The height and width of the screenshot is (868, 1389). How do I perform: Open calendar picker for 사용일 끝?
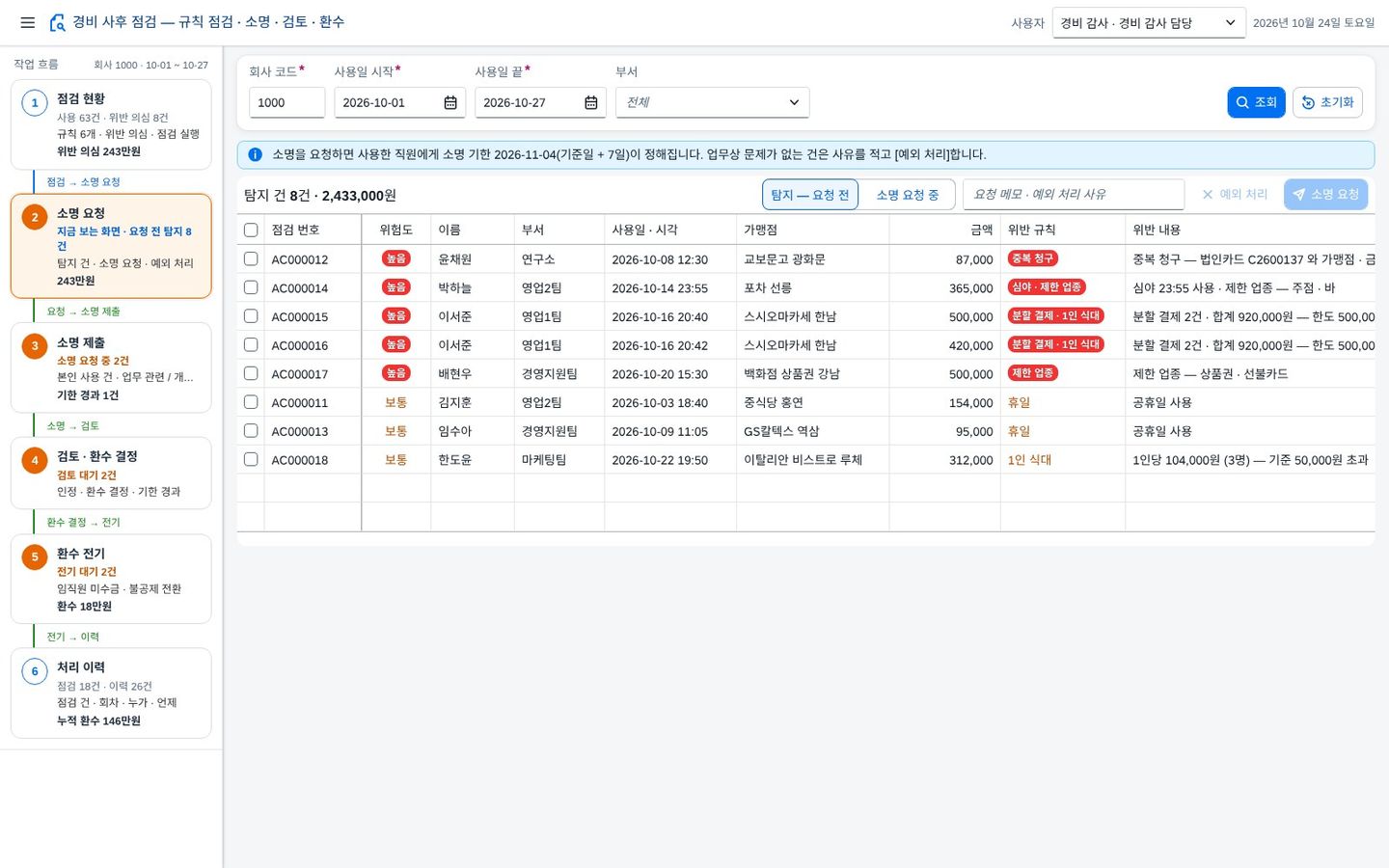(591, 103)
